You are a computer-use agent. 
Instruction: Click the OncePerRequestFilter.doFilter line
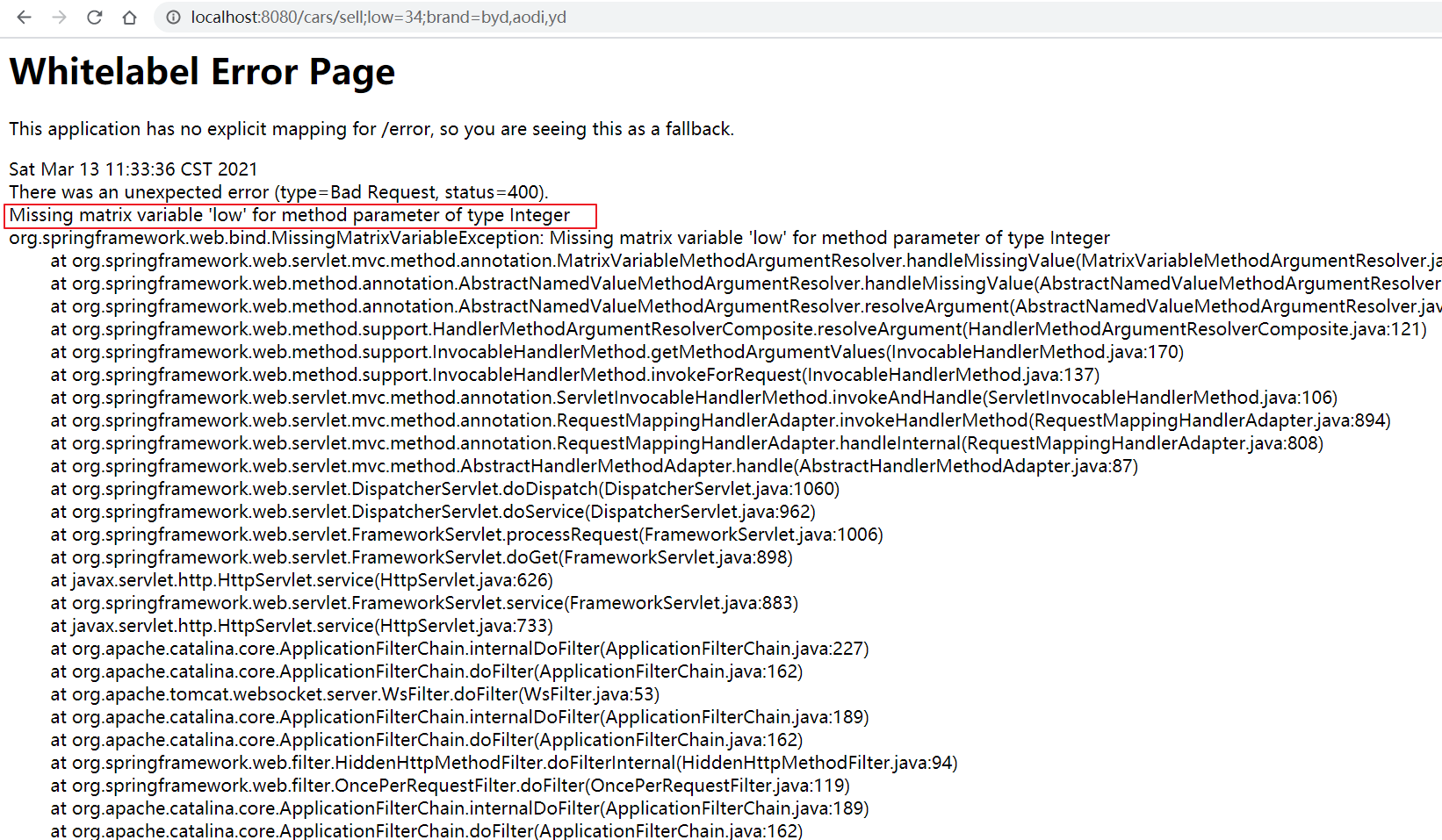[451, 786]
